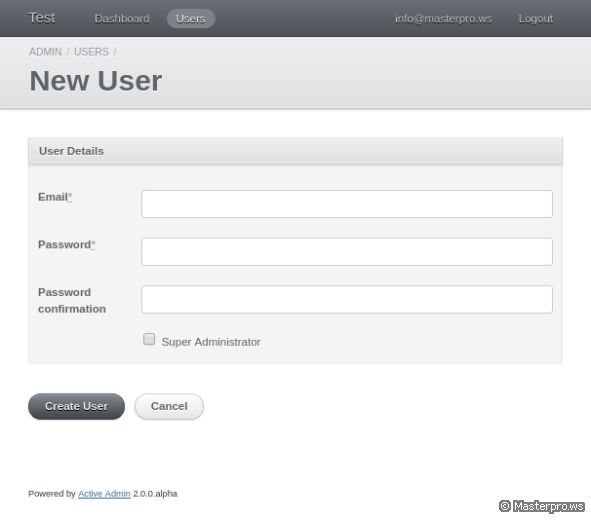This screenshot has width=591, height=520.
Task: Click the Password confirmation label
Action: (72, 300)
